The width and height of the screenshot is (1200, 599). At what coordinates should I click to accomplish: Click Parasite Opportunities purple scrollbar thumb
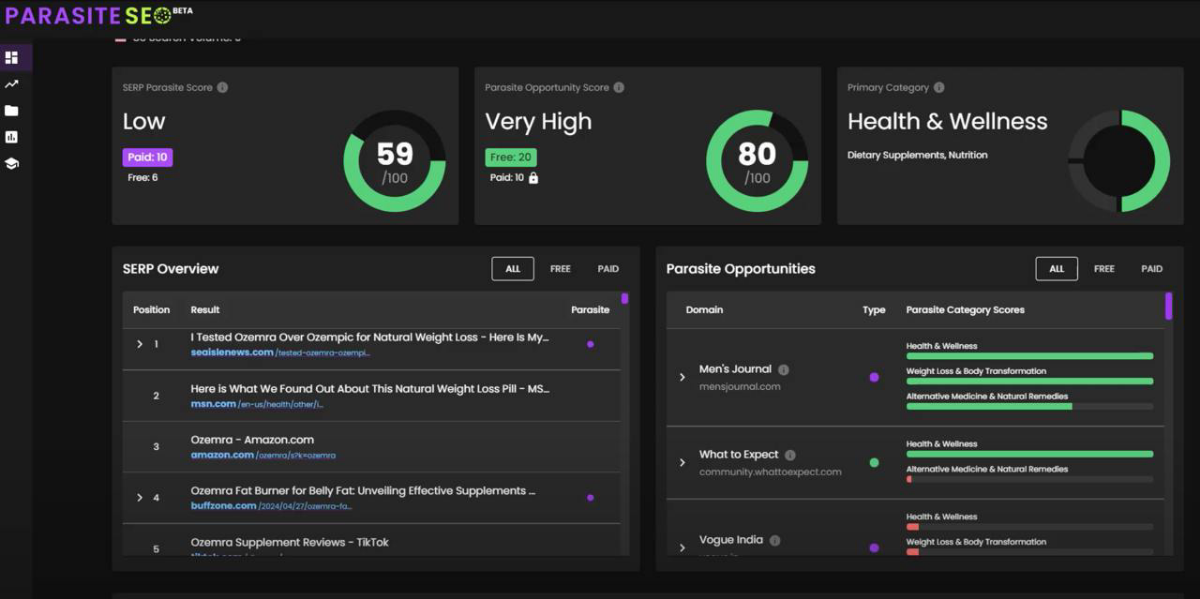(1168, 306)
